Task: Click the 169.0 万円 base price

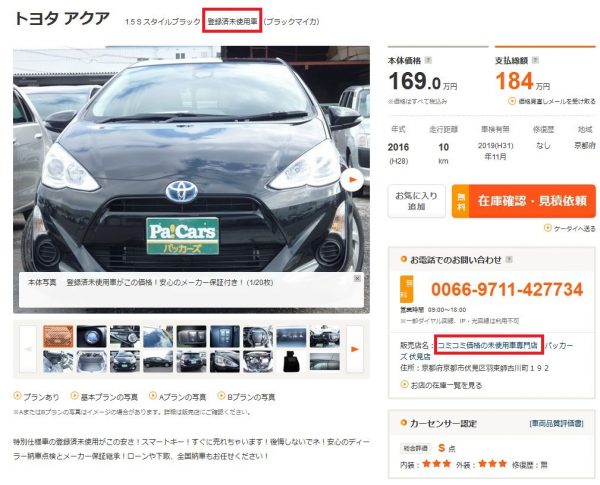Action: click(423, 81)
